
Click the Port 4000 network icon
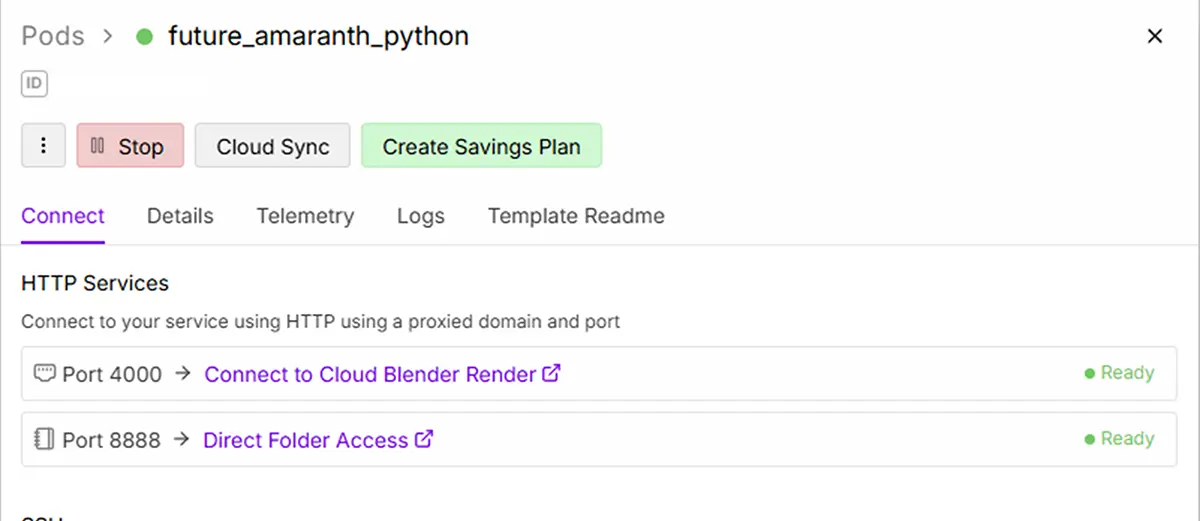44,374
